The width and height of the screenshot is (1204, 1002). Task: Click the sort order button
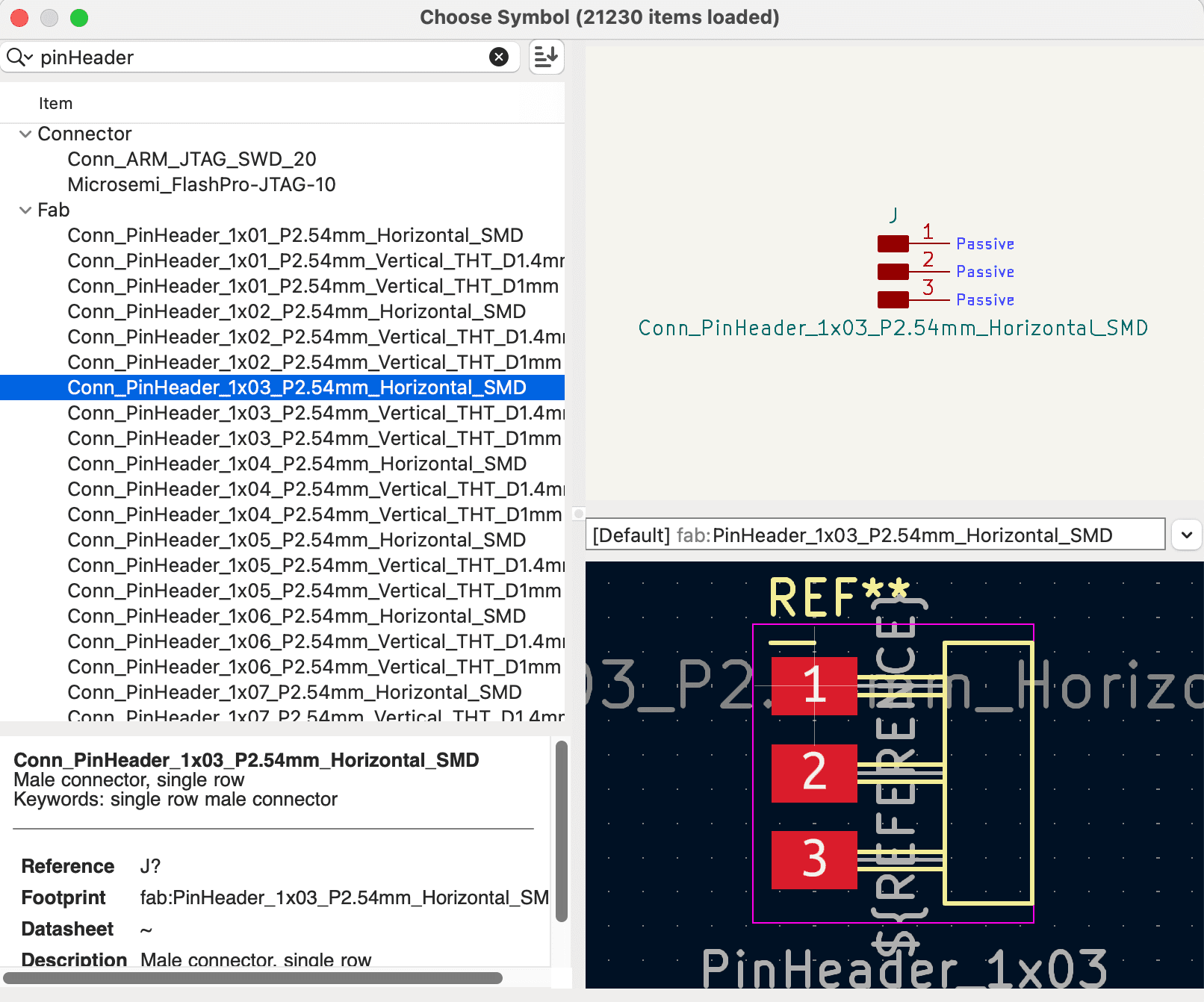(x=546, y=57)
